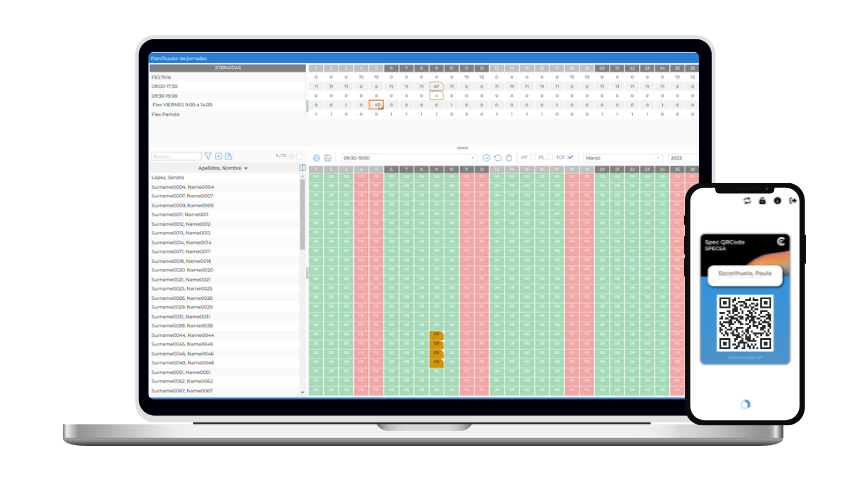Tap the phone's info circle icon
This screenshot has width=846, height=481.
click(777, 201)
